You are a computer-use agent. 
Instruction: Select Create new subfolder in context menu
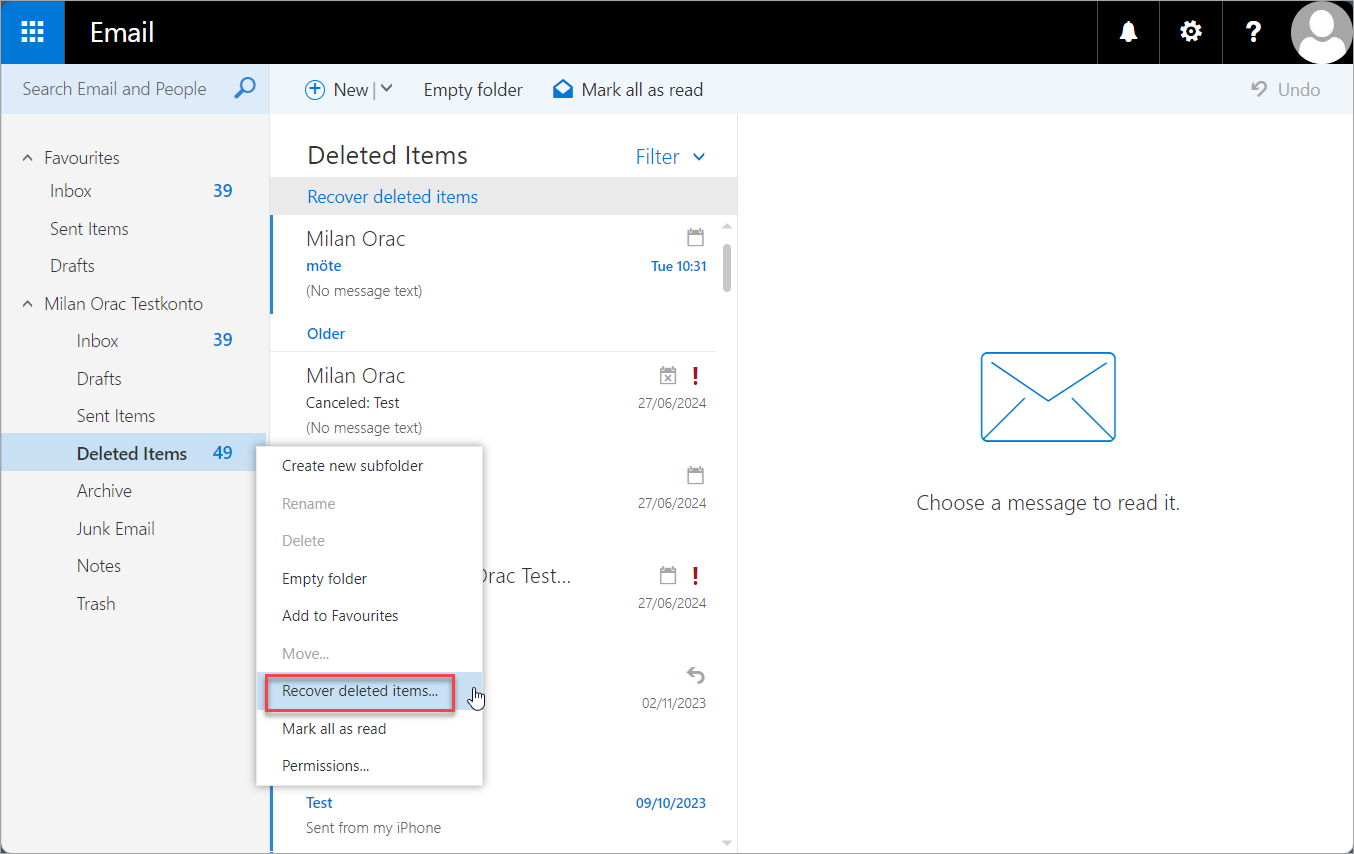pos(352,466)
